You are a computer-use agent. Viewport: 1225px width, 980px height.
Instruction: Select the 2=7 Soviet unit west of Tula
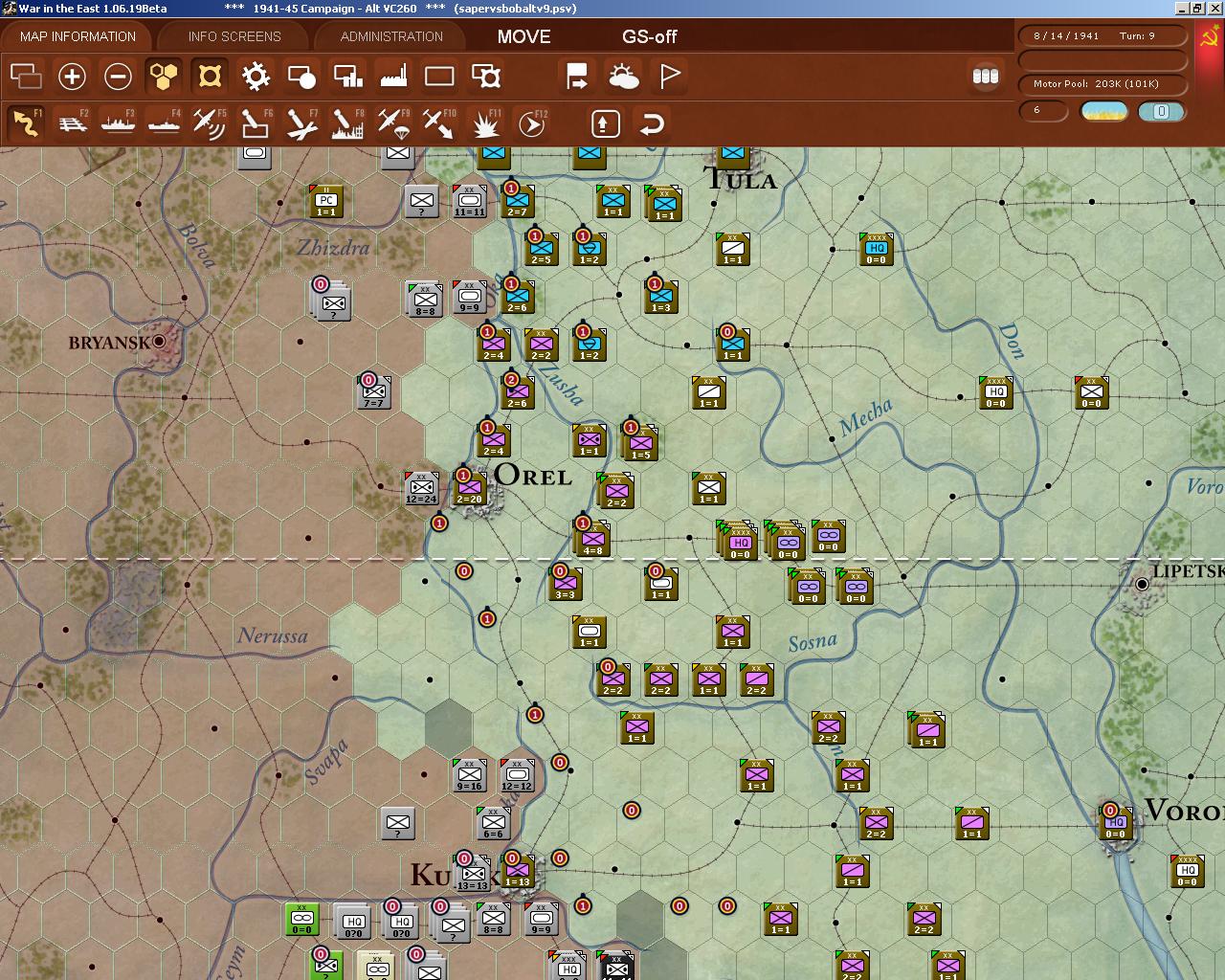point(517,201)
